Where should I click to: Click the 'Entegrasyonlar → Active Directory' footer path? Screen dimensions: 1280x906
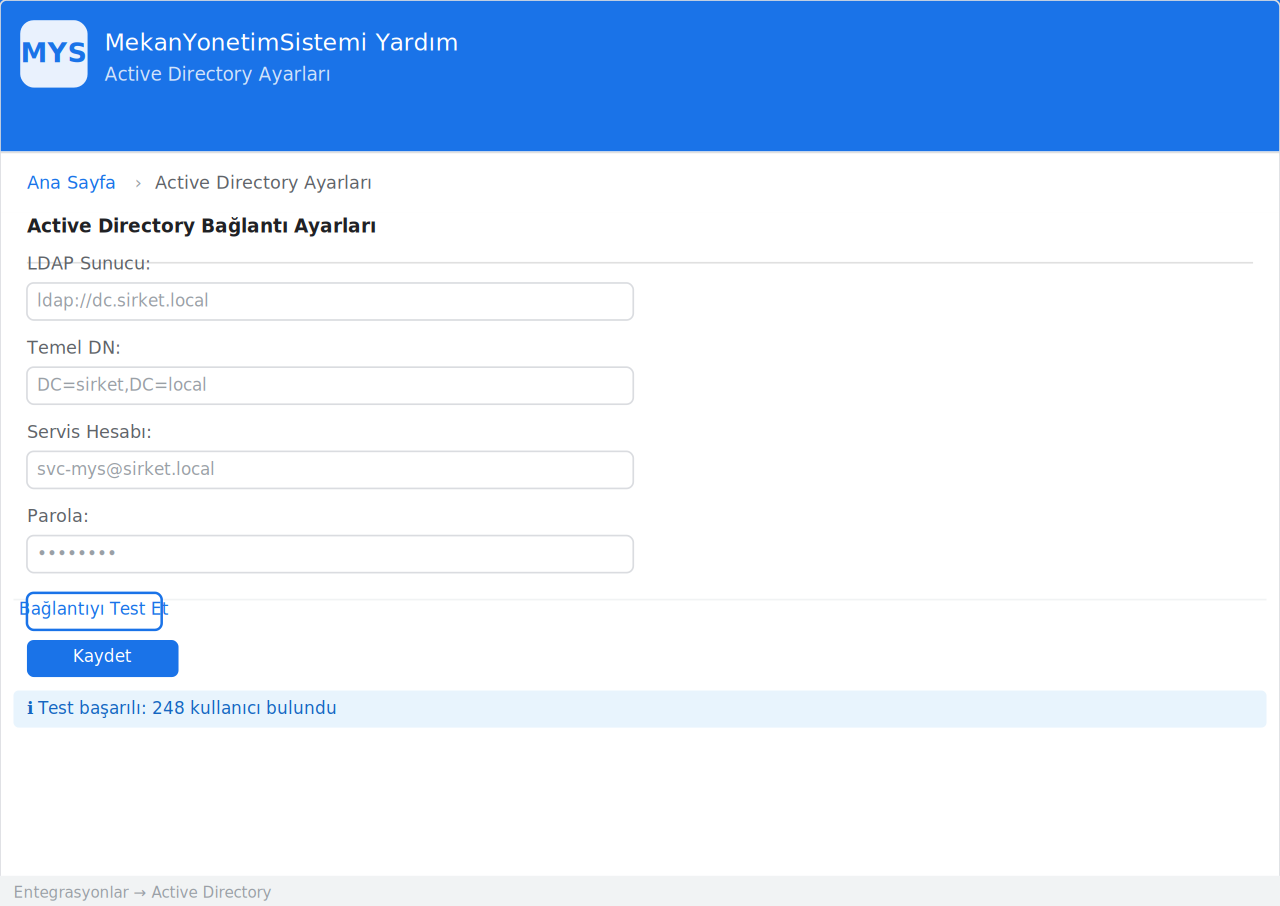[142, 892]
